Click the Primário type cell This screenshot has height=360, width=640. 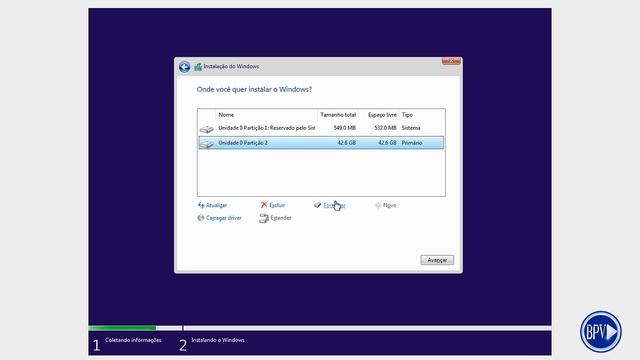[412, 143]
